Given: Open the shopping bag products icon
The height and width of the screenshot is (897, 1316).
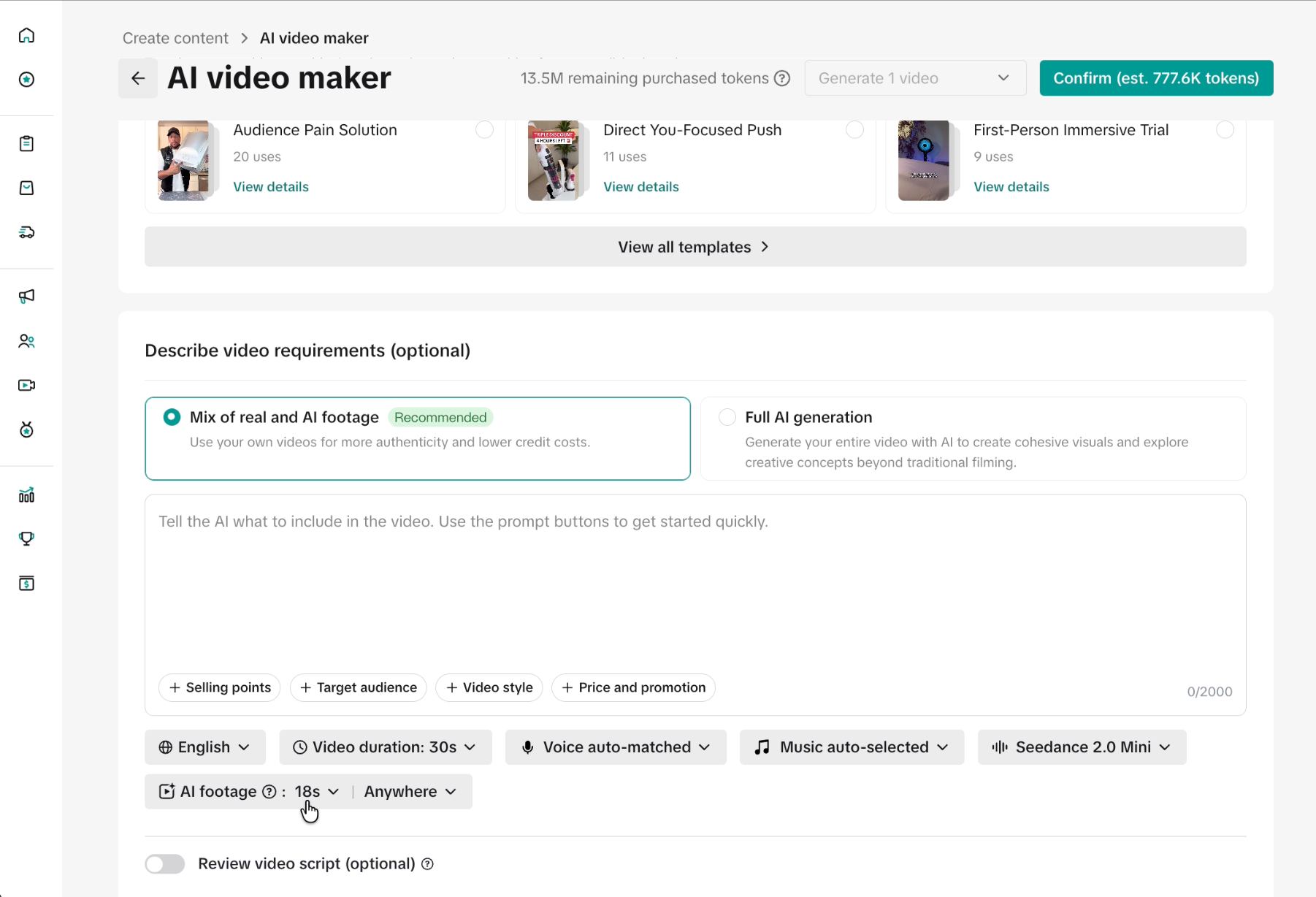Looking at the screenshot, I should [x=26, y=188].
